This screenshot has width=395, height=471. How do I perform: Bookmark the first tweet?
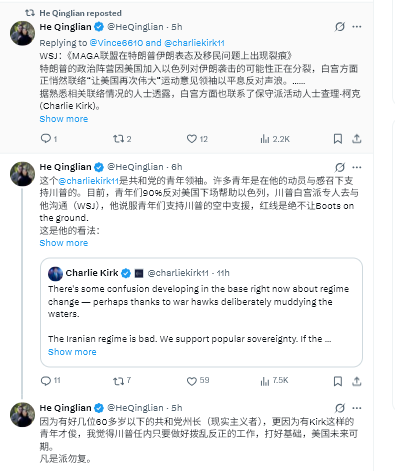point(338,139)
